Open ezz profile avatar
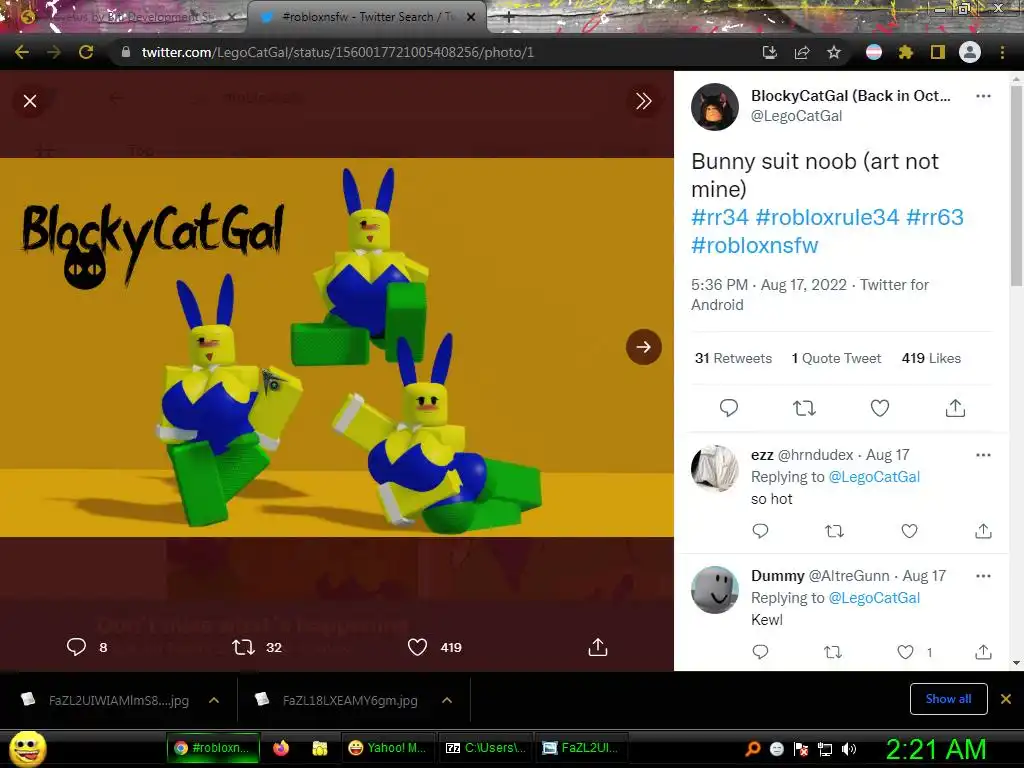Screen dimensions: 1024x768 click(x=715, y=468)
